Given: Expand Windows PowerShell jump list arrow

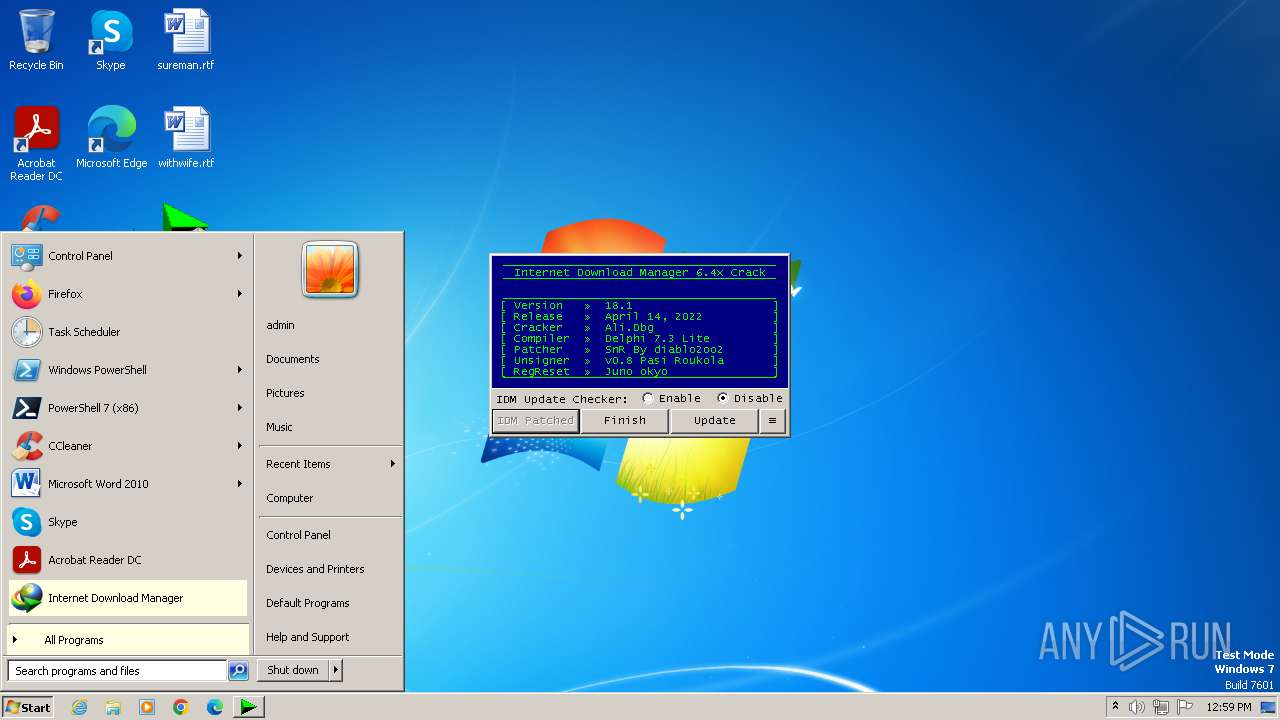Looking at the screenshot, I should pos(240,370).
